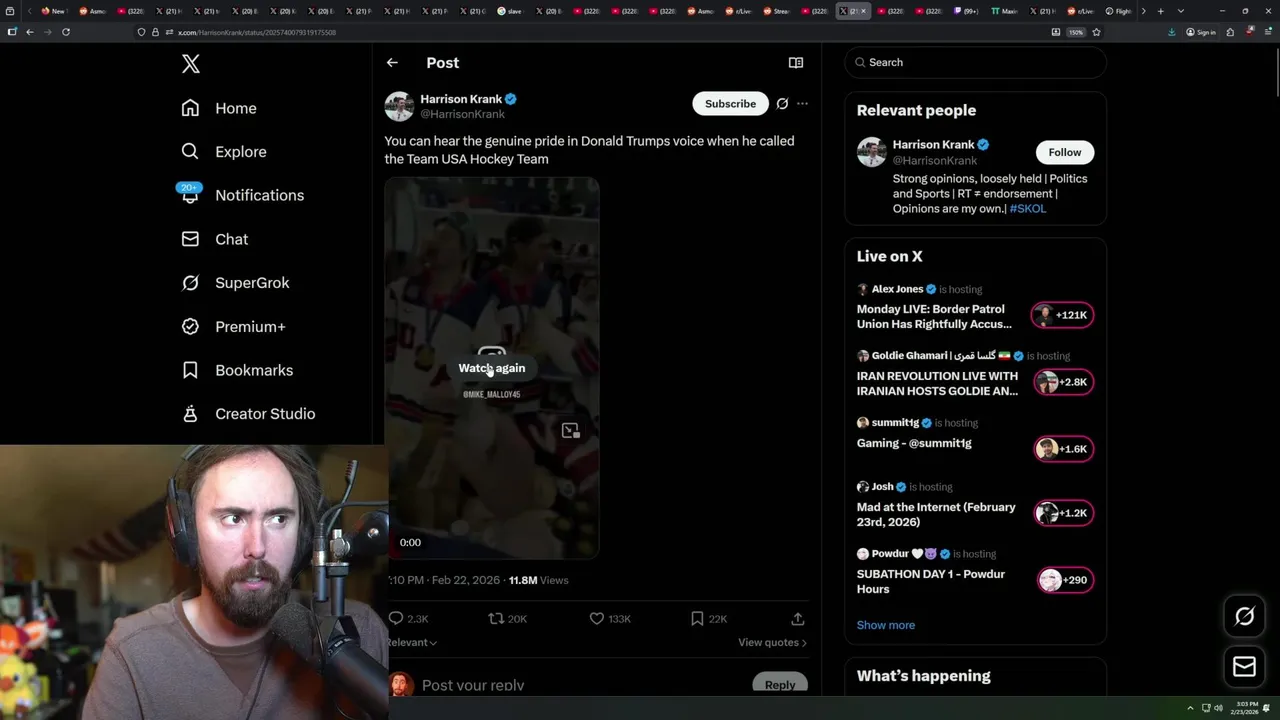Click the browser back arrow

(x=29, y=32)
